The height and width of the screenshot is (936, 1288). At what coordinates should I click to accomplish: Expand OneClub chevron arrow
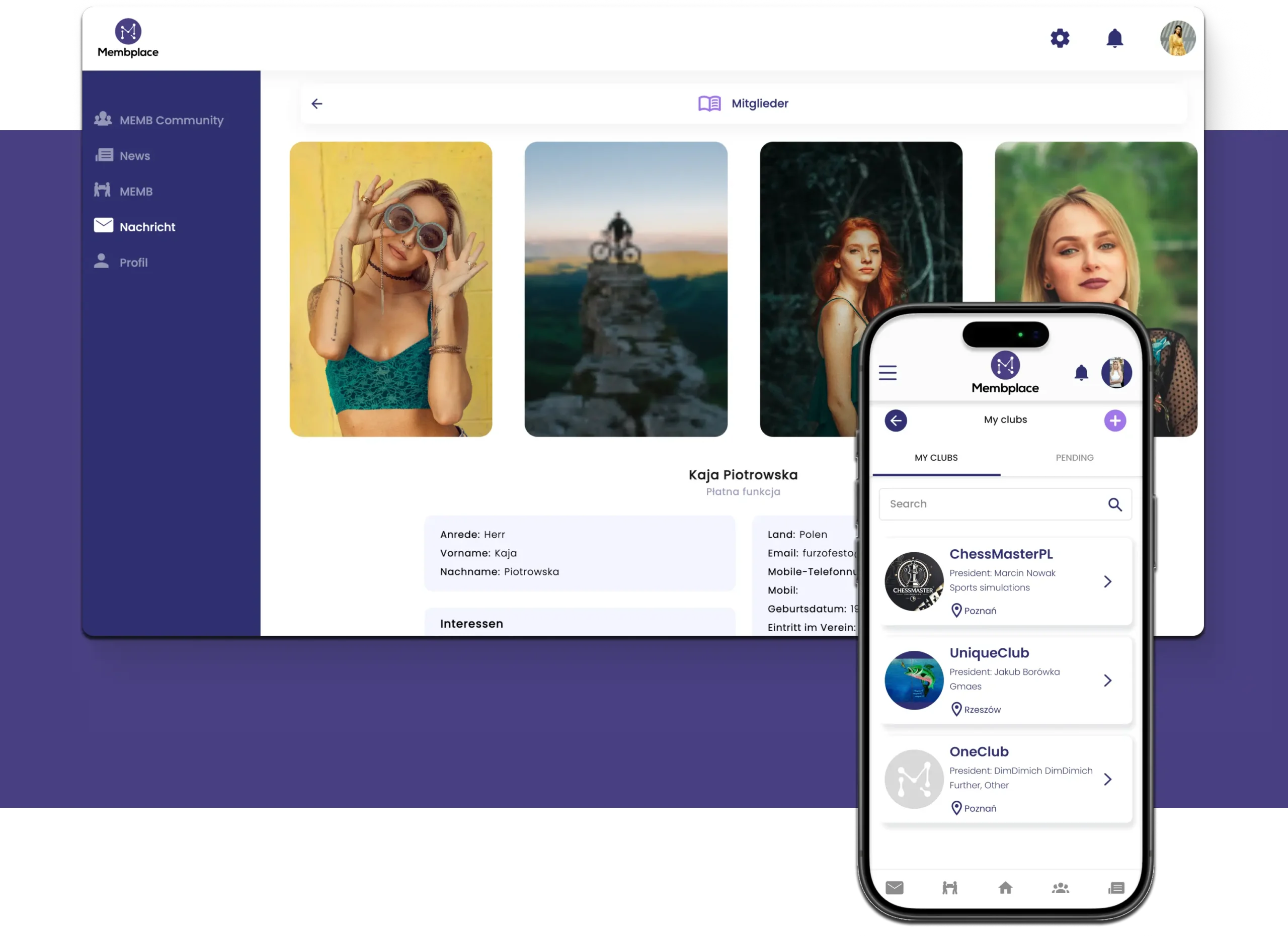coord(1107,780)
